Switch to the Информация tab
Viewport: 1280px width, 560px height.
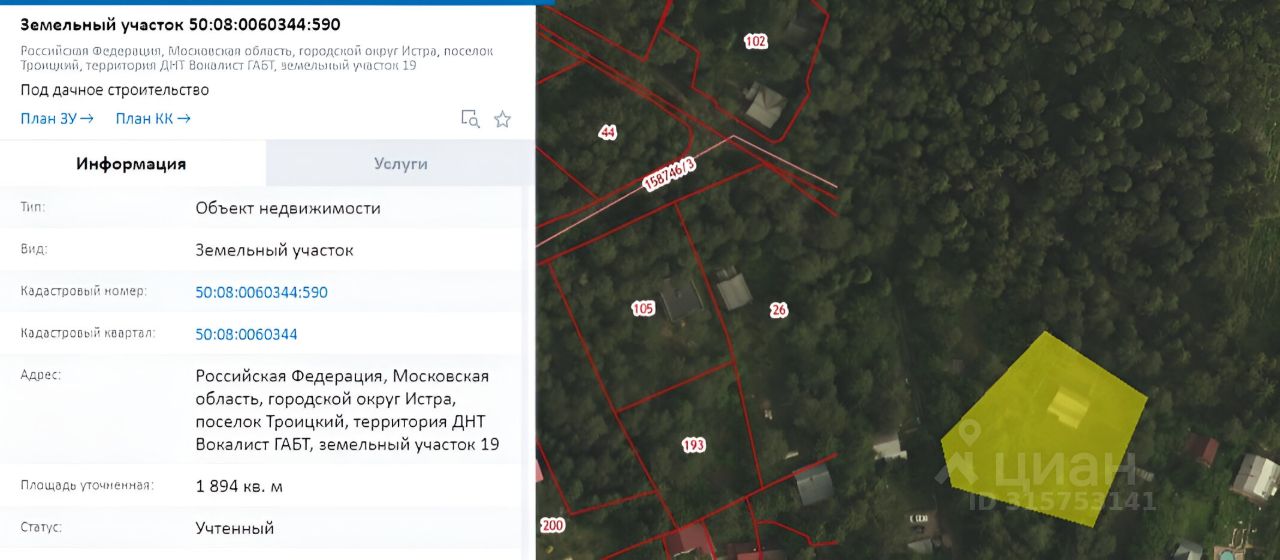132,164
